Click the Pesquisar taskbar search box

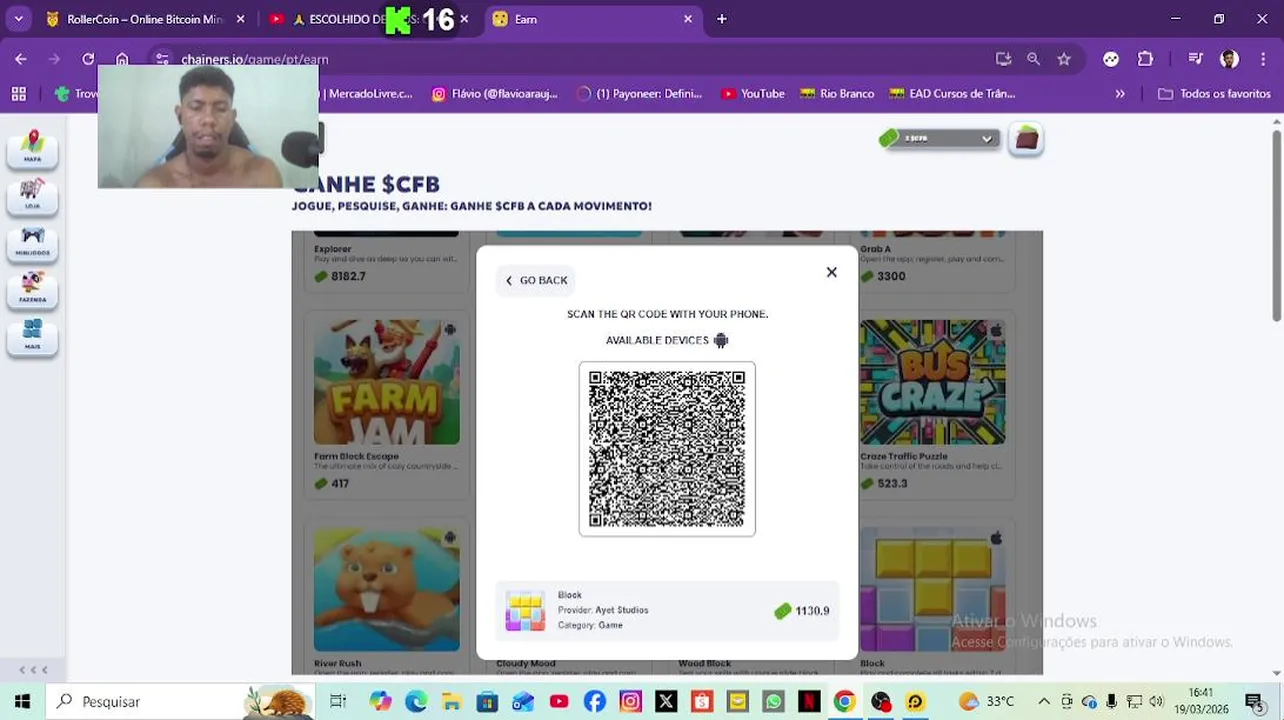(180, 701)
